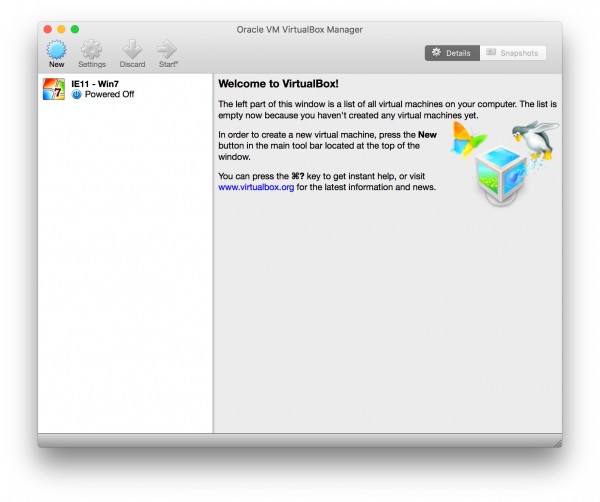This screenshot has width=600, height=502.
Task: Click the Powered Off status text
Action: point(109,94)
